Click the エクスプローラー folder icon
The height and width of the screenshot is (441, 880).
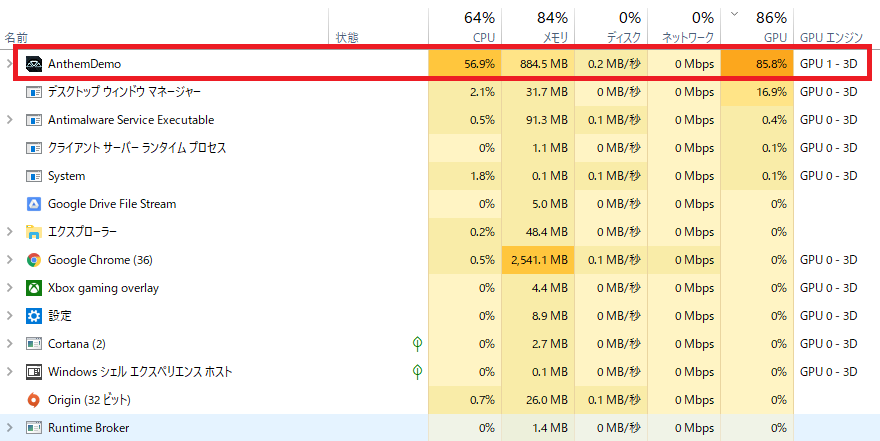pos(34,232)
